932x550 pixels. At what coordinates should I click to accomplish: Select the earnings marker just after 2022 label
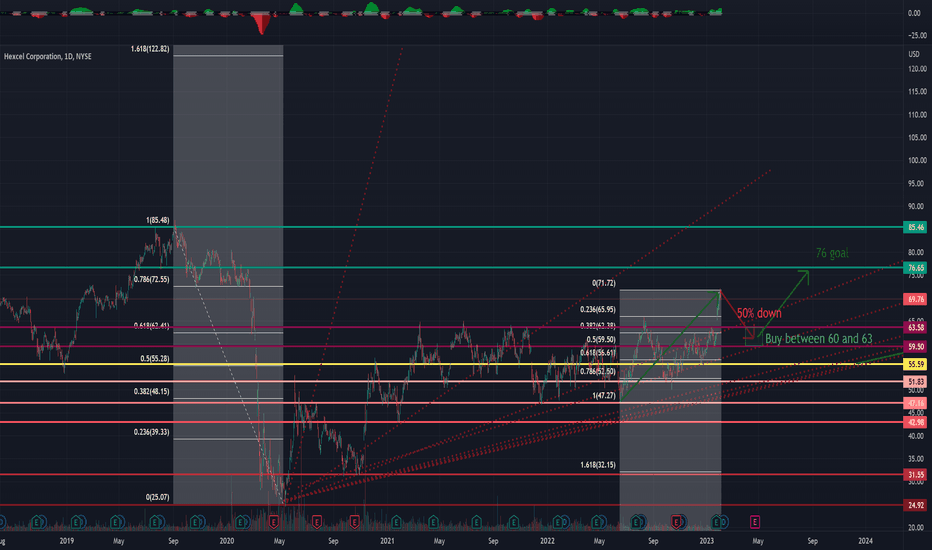pyautogui.click(x=558, y=522)
